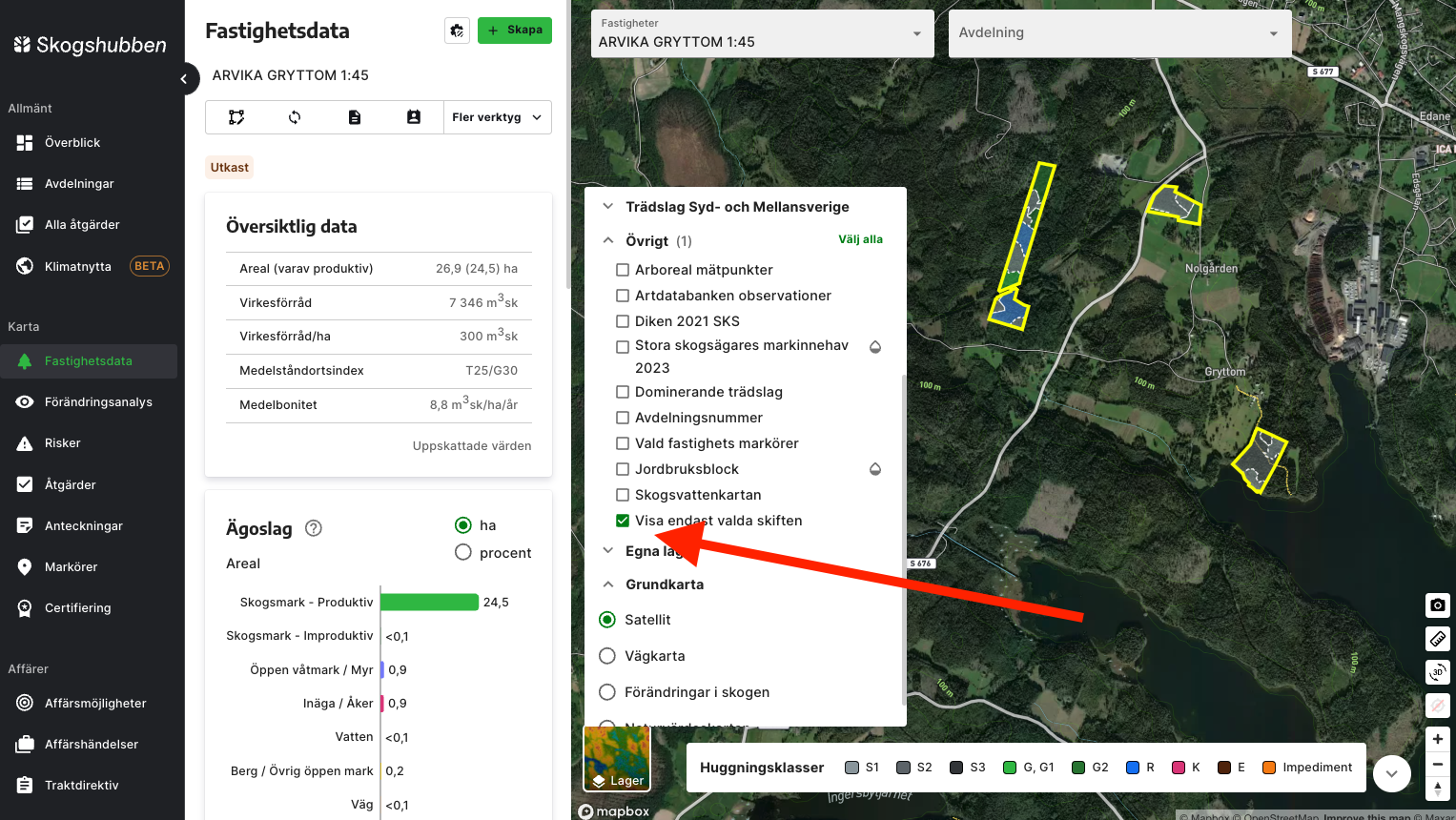Toggle the Lager layers panel thumbnail

click(x=617, y=759)
